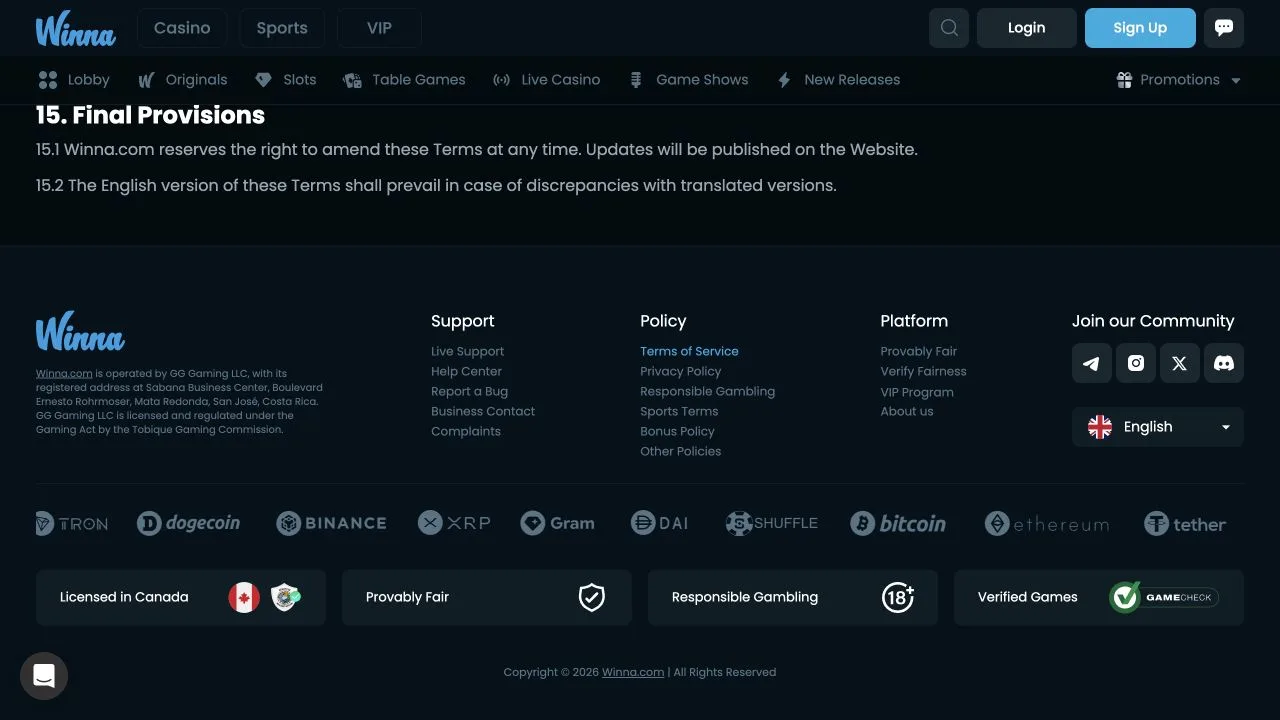Click the Winna logo in the footer
The width and height of the screenshot is (1280, 720).
(80, 331)
